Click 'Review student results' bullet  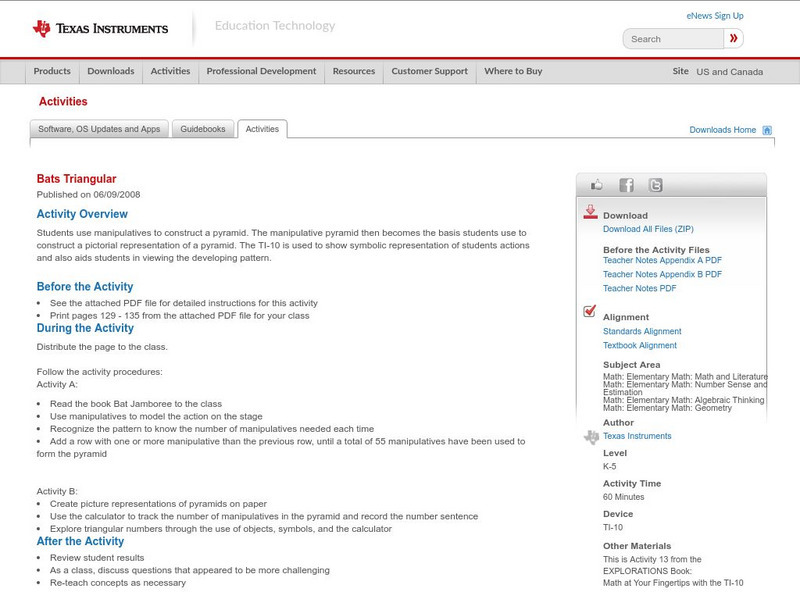(x=97, y=558)
